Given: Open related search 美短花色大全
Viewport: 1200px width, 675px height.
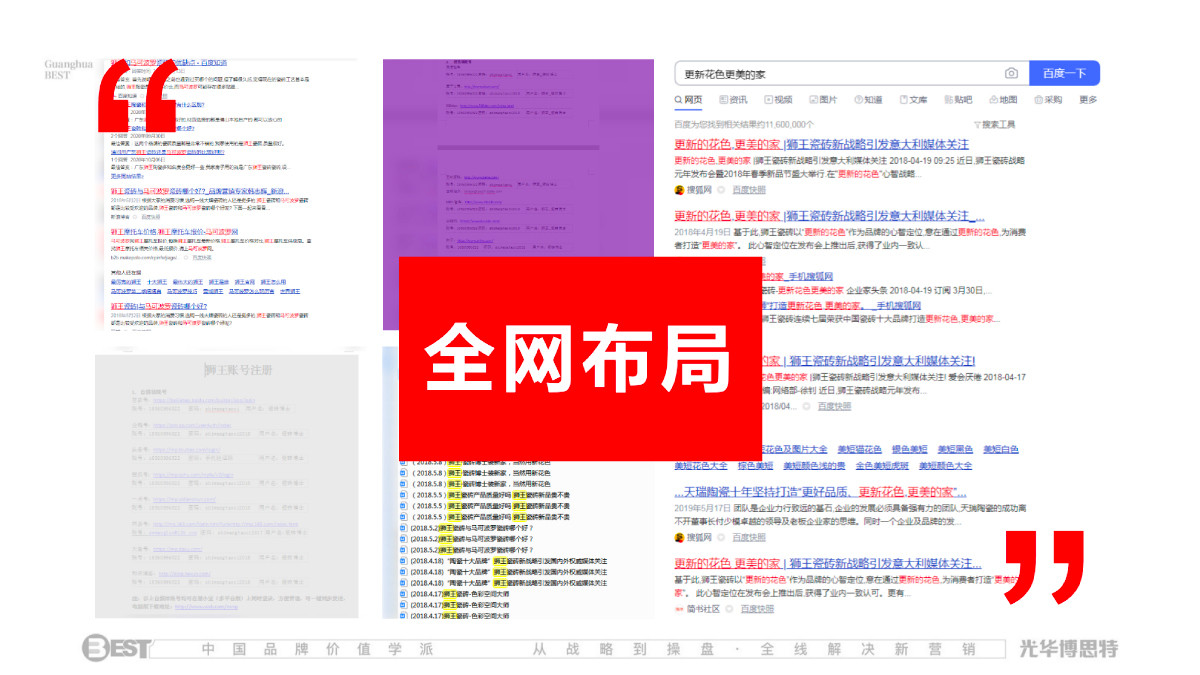Looking at the screenshot, I should coord(700,466).
